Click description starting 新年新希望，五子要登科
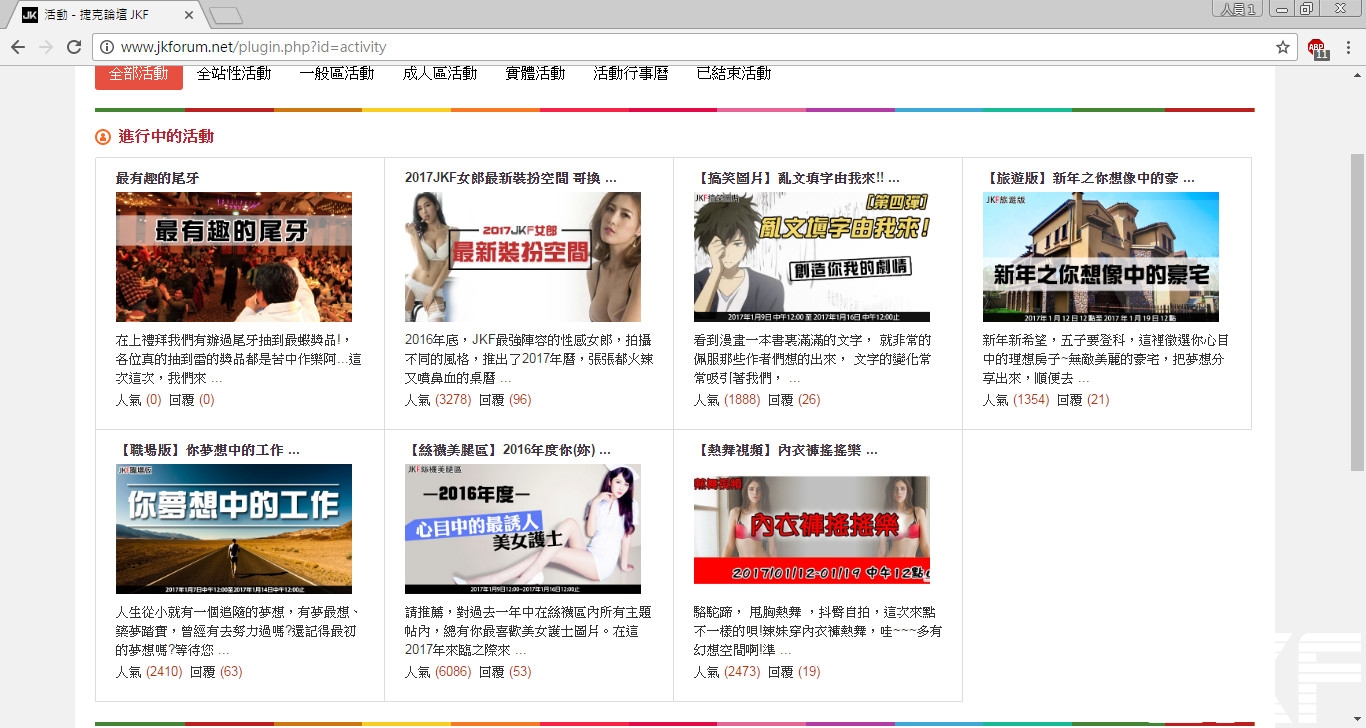Screen dimensions: 1366x728 point(1104,359)
